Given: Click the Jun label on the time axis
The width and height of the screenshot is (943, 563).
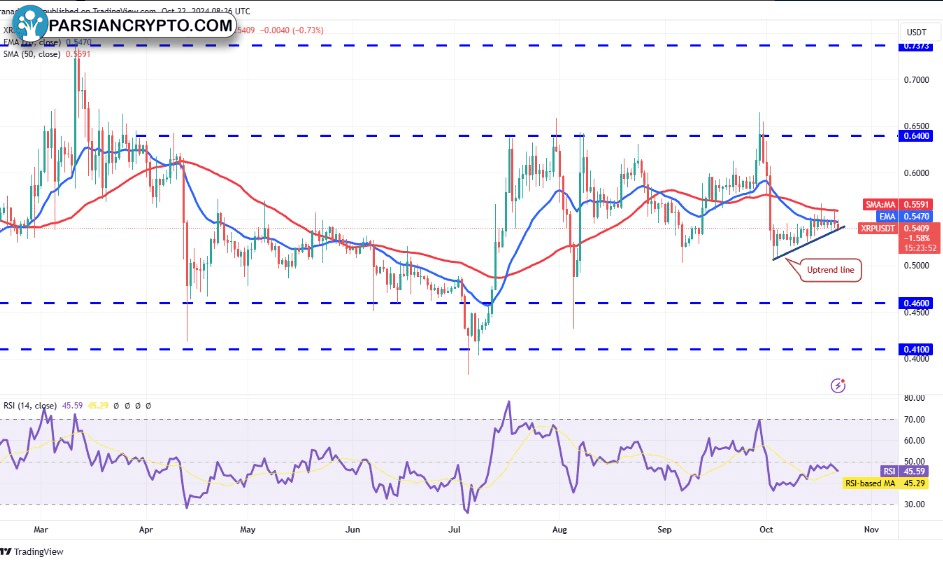Looking at the screenshot, I should [352, 530].
